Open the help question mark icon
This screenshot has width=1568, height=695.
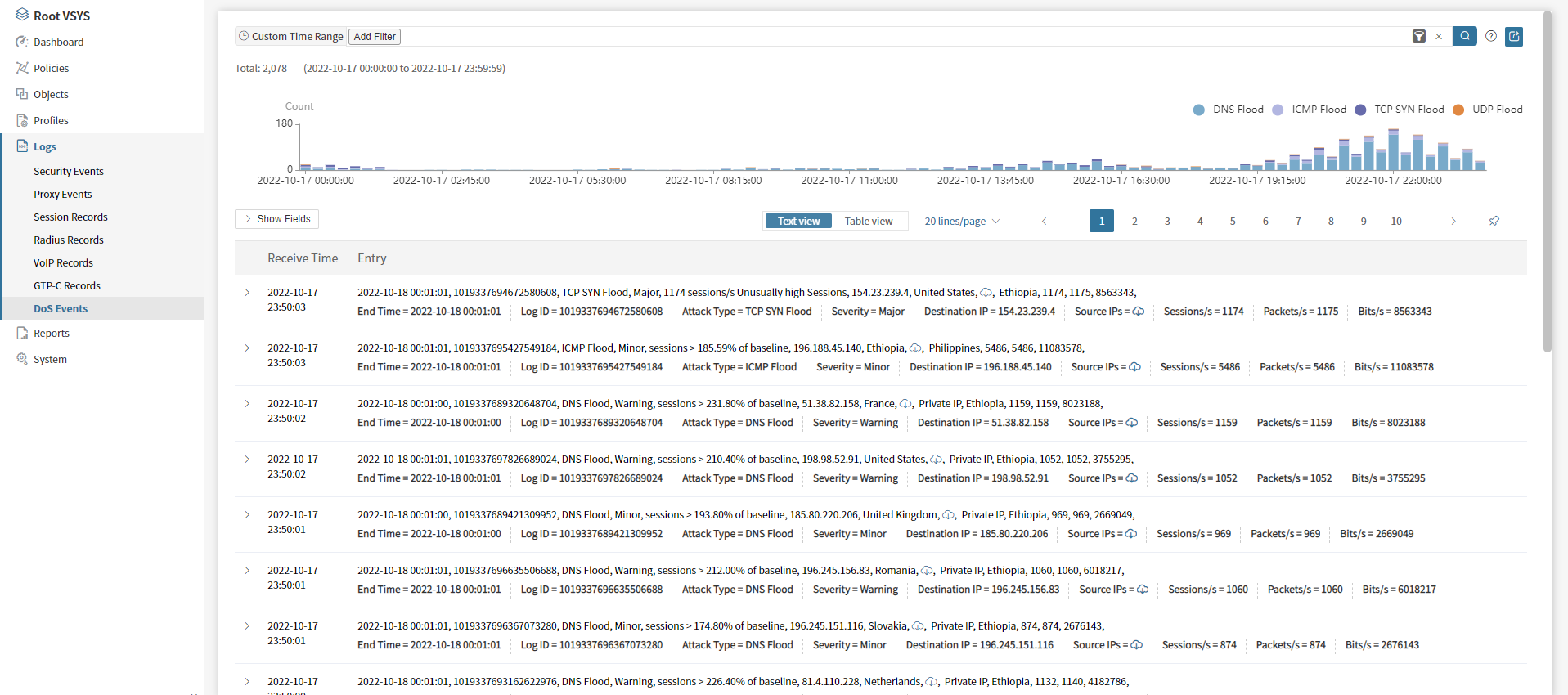(1491, 36)
